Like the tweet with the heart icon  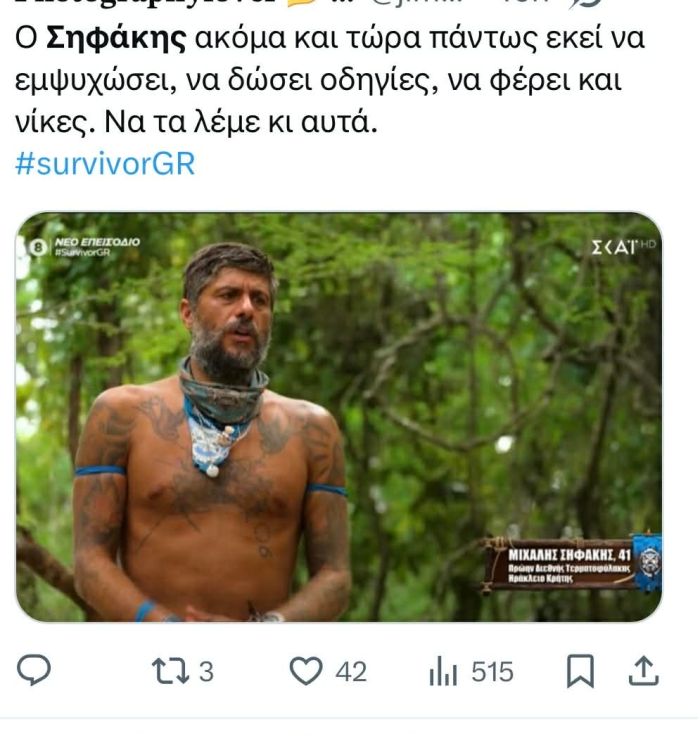(x=306, y=671)
